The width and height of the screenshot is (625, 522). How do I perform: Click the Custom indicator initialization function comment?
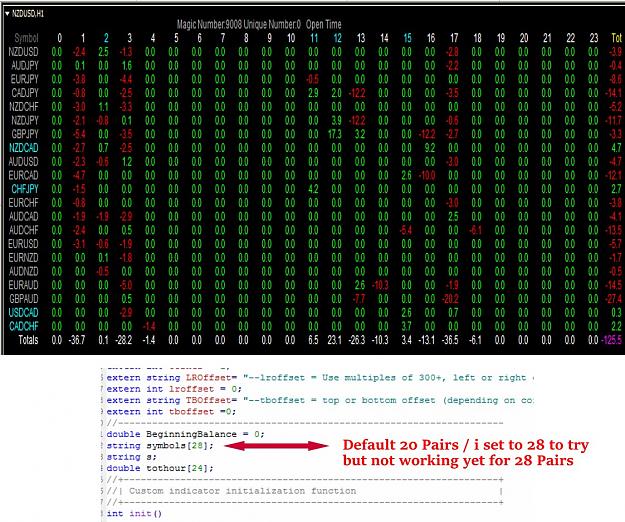tap(242, 491)
